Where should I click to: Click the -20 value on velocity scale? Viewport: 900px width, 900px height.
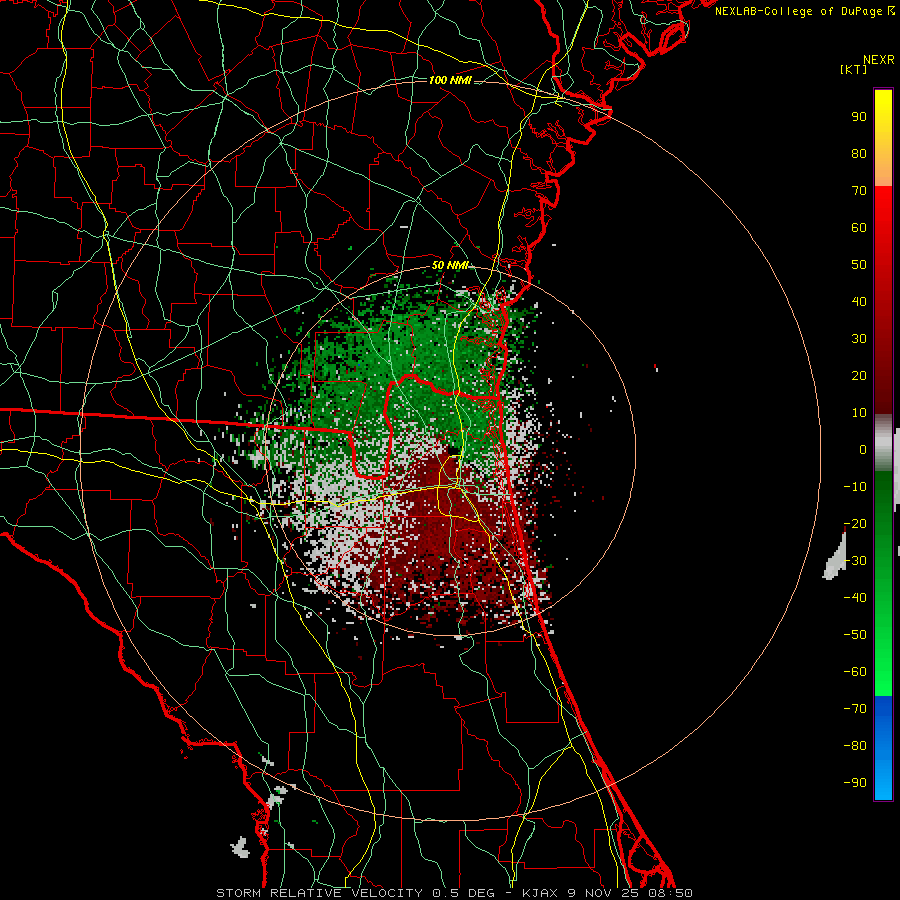tap(855, 524)
